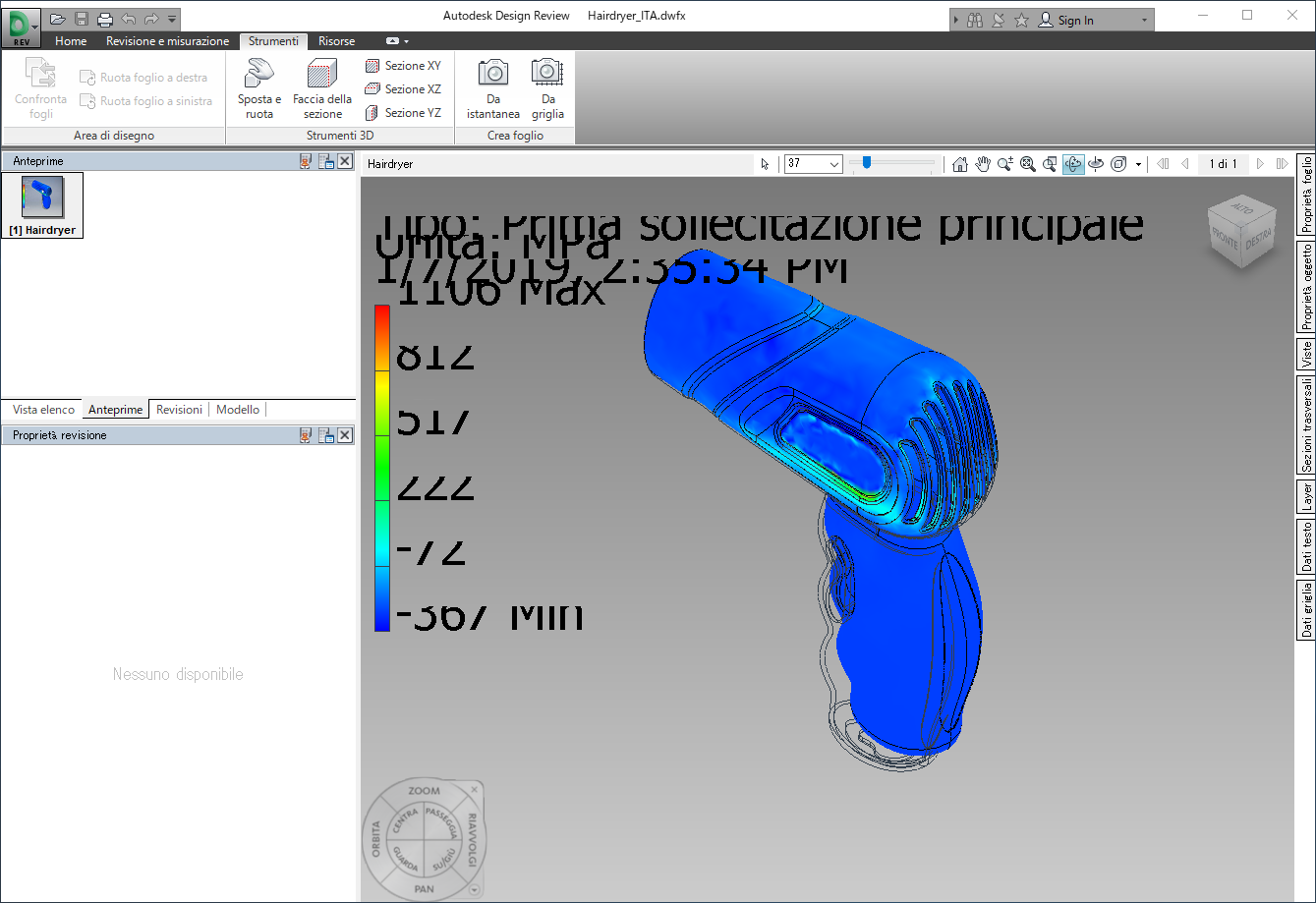Click PAN wedge on the navigation wheel
Screen dimensions: 1316x903
click(425, 889)
